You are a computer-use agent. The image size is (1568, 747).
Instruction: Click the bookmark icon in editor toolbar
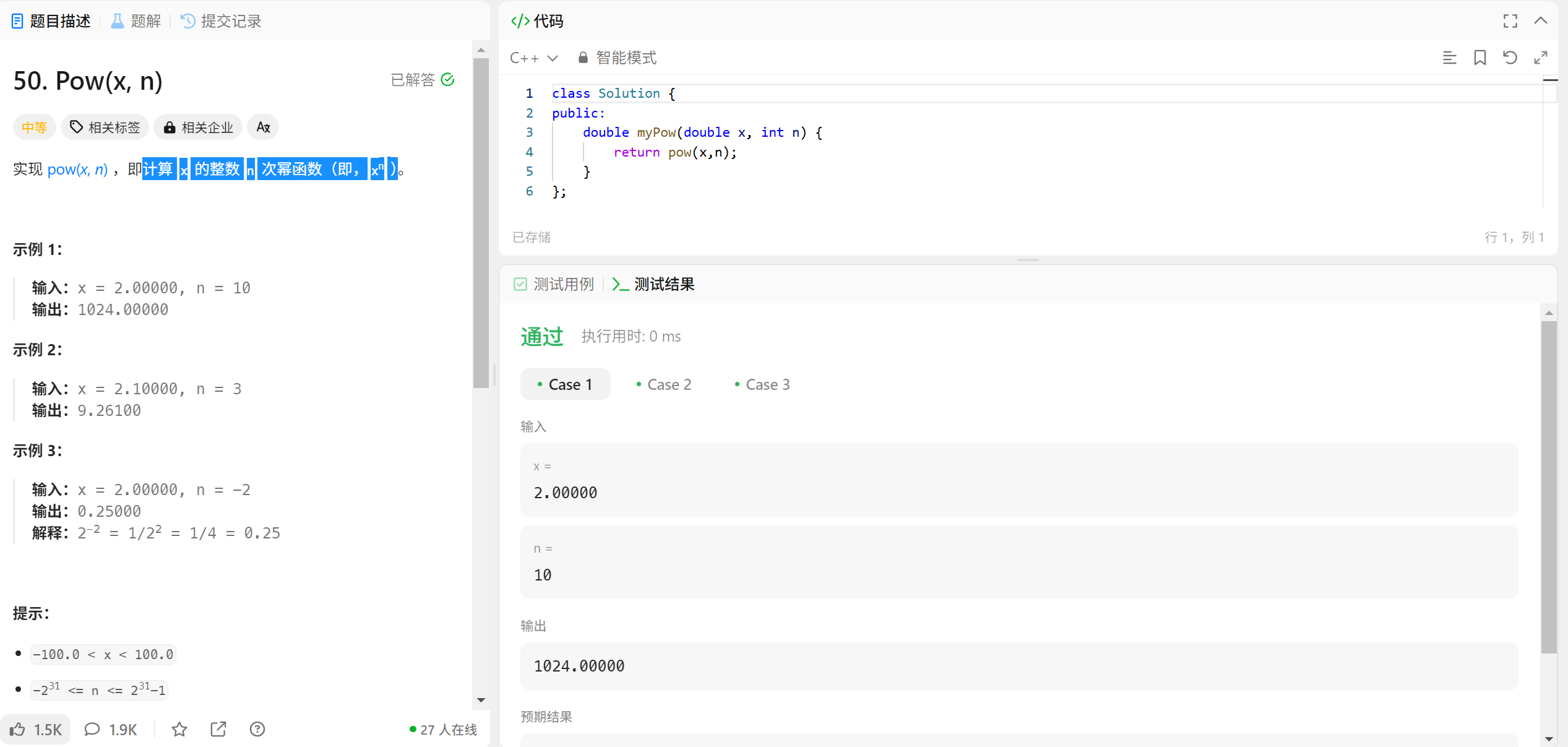click(1480, 58)
